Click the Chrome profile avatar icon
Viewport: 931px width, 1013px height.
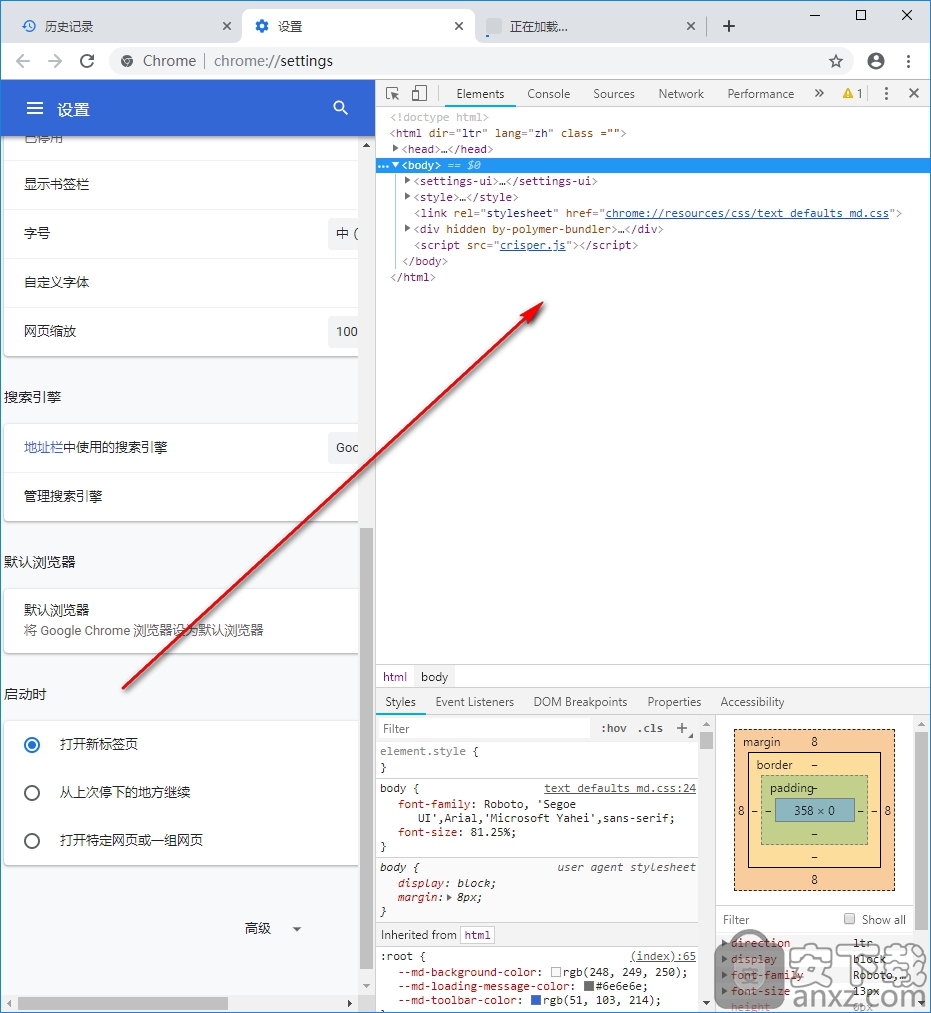(876, 61)
